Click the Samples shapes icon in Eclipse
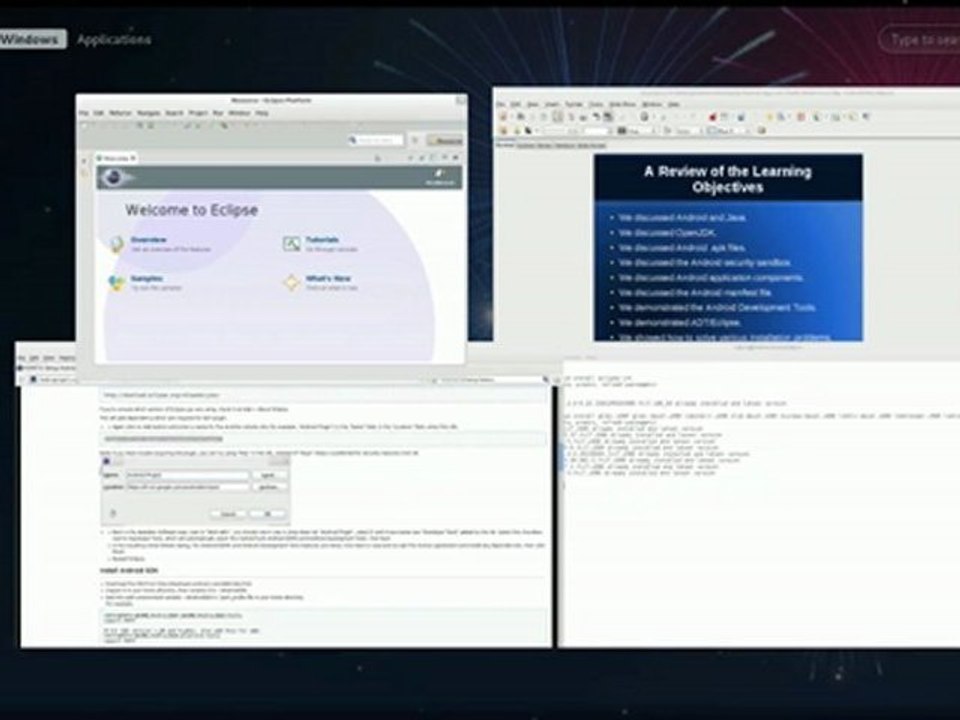960x720 pixels. click(116, 283)
